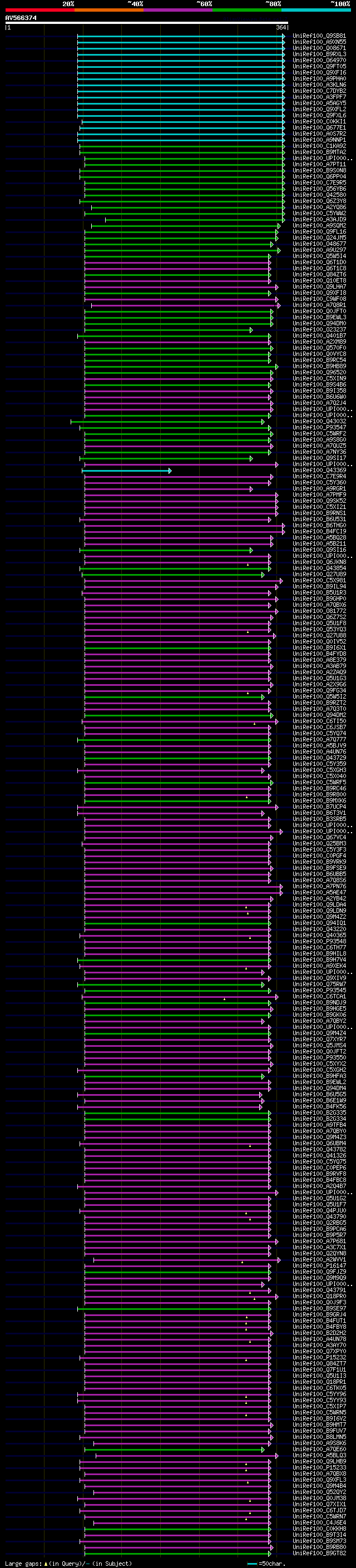Select hit label UniRef100_A9PHA0
Image resolution: width=356 pixels, height=1568 pixels.
(319, 79)
